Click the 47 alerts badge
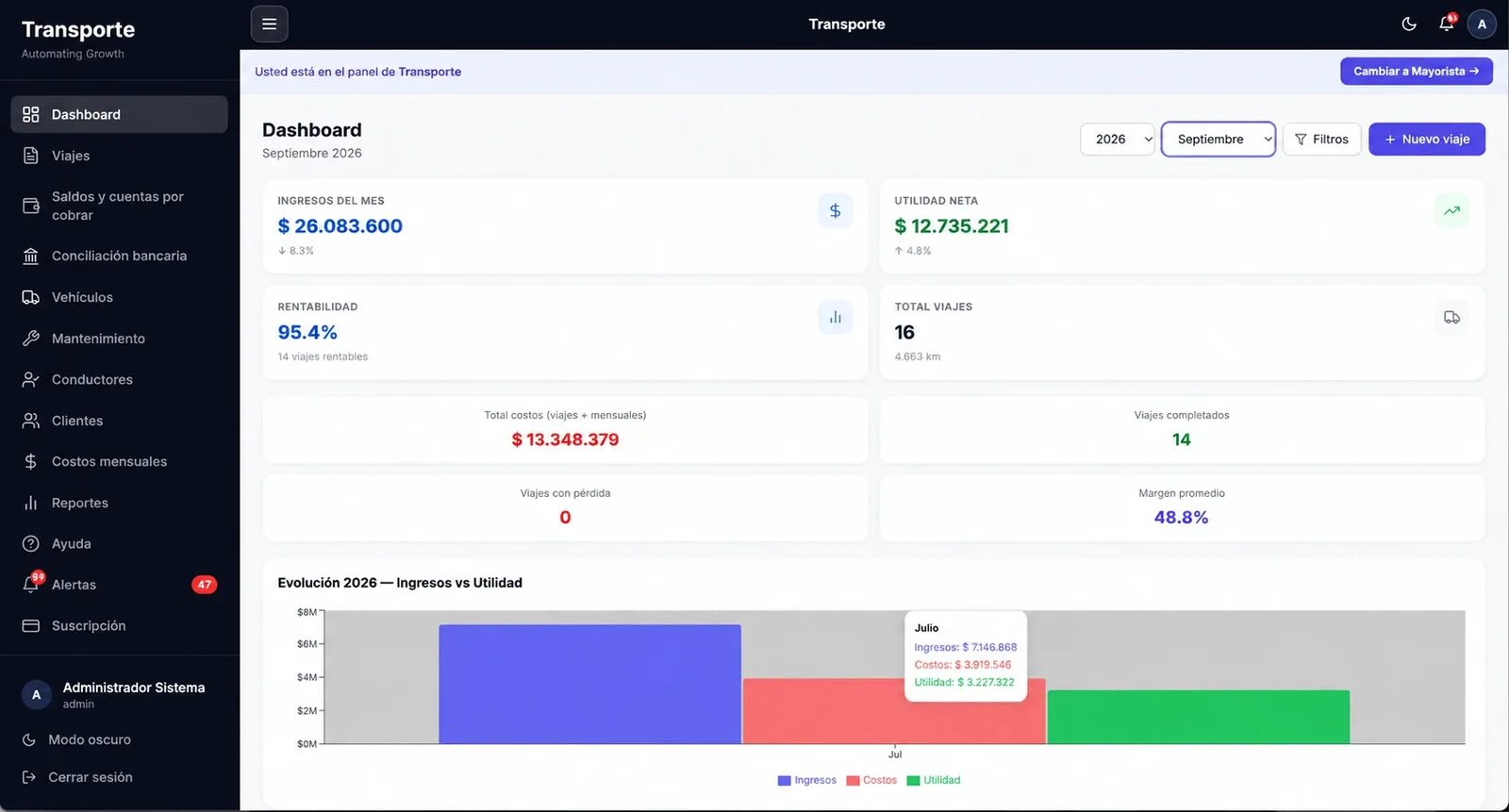The image size is (1509, 812). point(204,585)
